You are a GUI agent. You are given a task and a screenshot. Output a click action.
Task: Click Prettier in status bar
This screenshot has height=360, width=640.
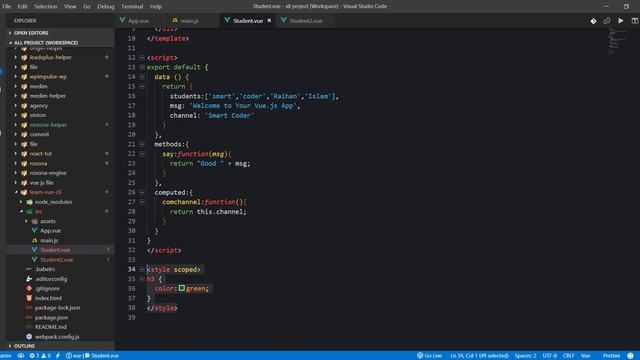tap(611, 356)
